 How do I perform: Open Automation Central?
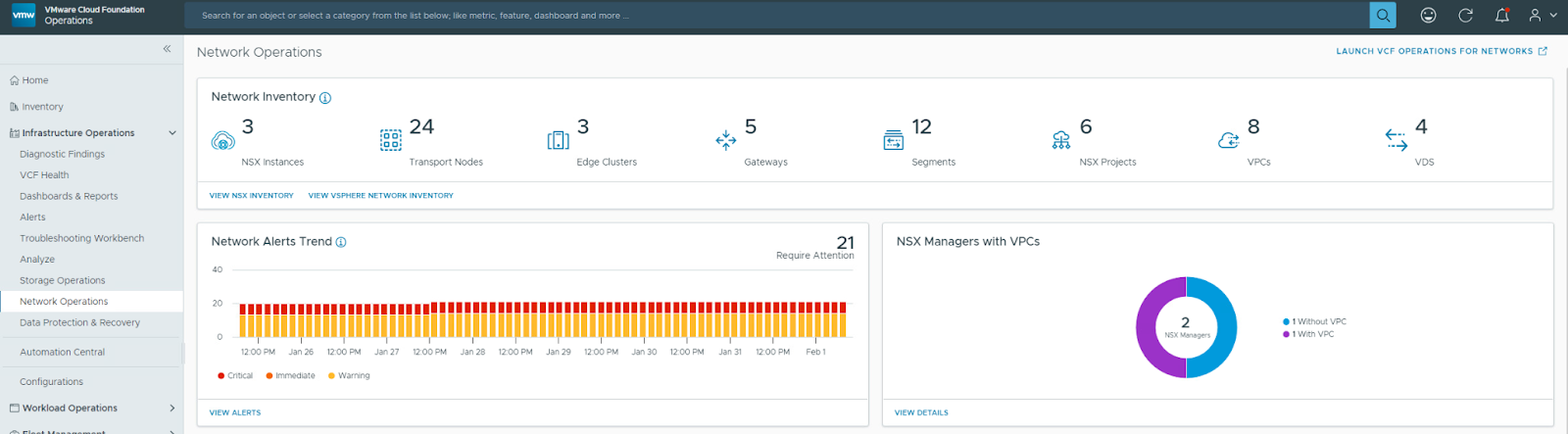[62, 352]
